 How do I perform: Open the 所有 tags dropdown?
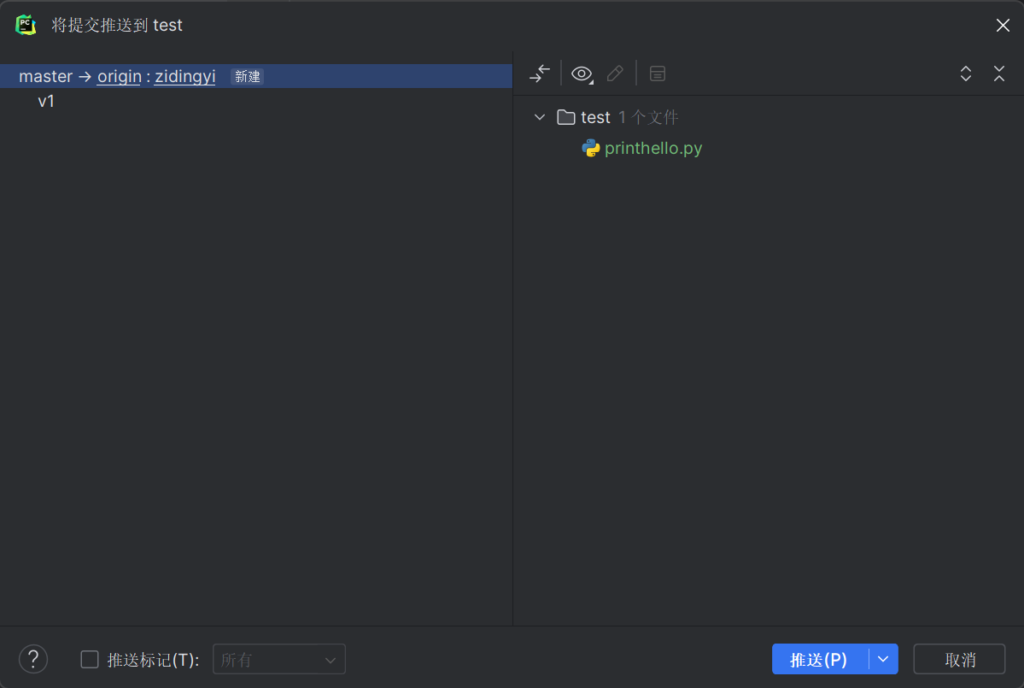(x=279, y=659)
